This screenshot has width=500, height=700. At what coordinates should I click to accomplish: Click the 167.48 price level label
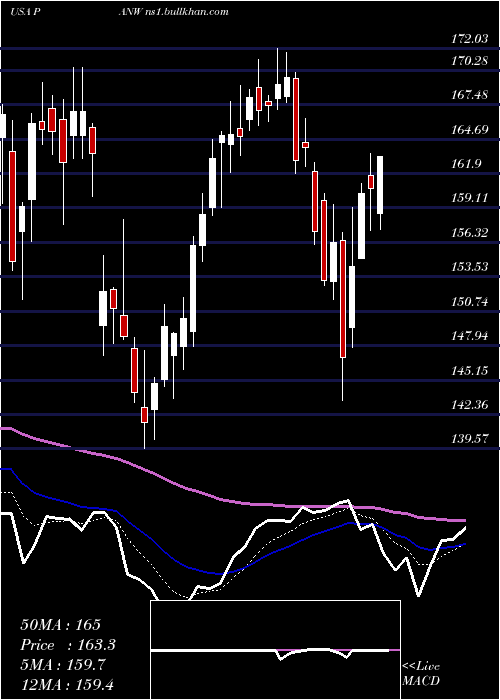pos(470,95)
